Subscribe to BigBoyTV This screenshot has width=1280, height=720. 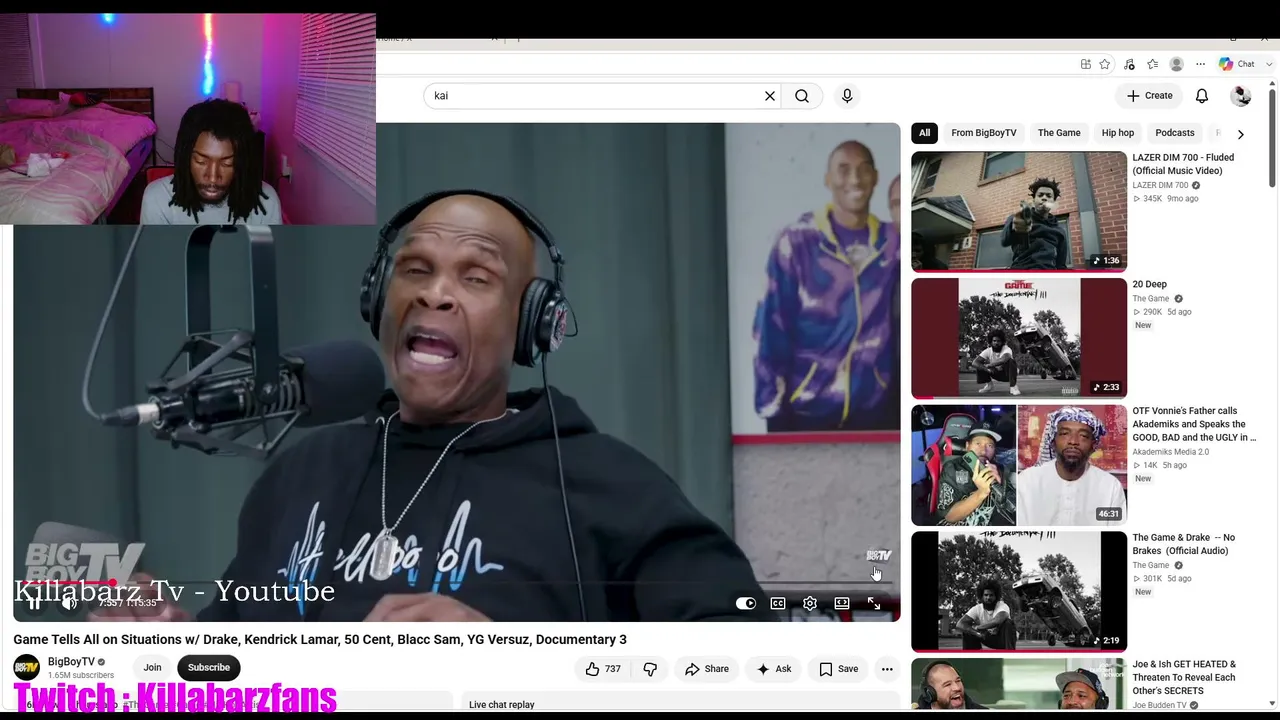[x=209, y=668]
